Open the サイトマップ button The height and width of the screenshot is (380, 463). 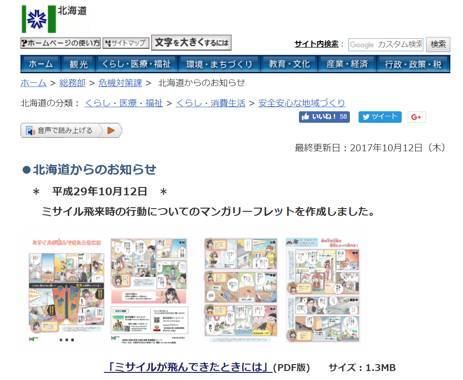(125, 43)
